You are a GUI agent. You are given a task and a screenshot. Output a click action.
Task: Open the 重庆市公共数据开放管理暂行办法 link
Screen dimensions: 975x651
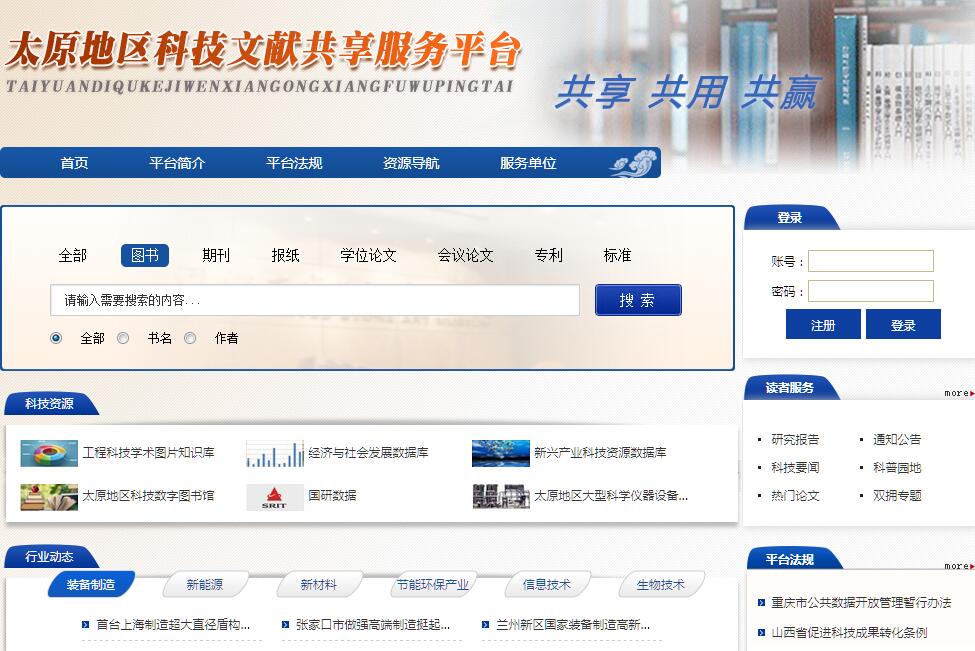coord(861,603)
